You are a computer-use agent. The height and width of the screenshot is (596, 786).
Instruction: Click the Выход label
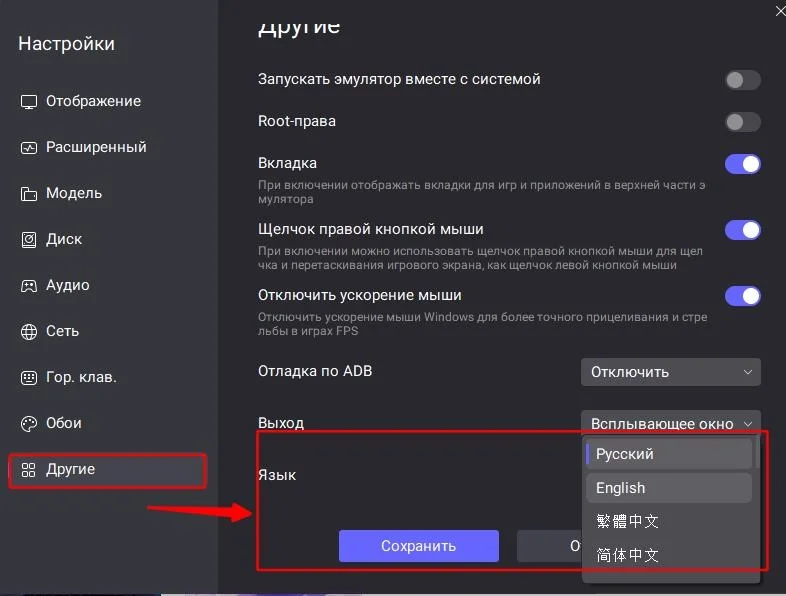tap(281, 423)
